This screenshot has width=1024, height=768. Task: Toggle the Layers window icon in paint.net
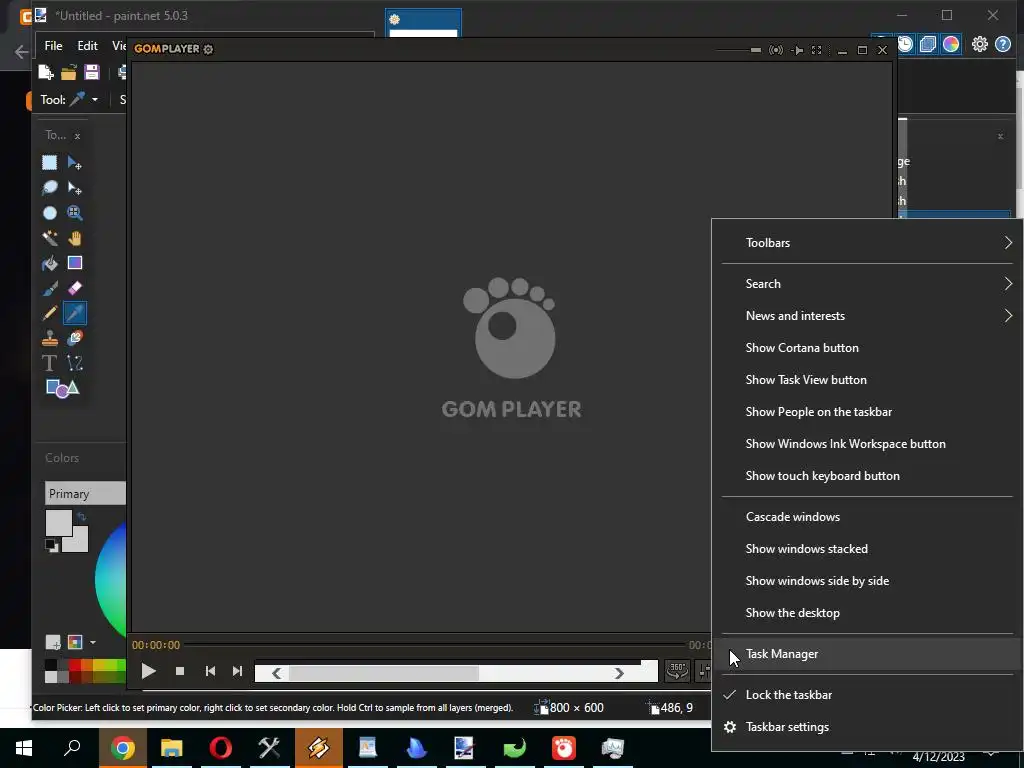[928, 44]
